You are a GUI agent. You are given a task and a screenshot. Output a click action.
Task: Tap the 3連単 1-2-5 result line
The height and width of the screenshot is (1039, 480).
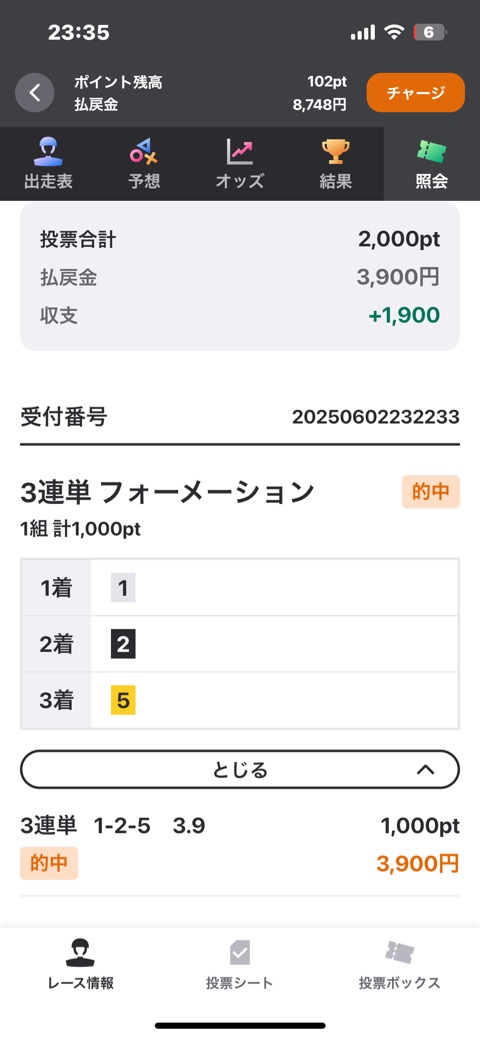[113, 826]
